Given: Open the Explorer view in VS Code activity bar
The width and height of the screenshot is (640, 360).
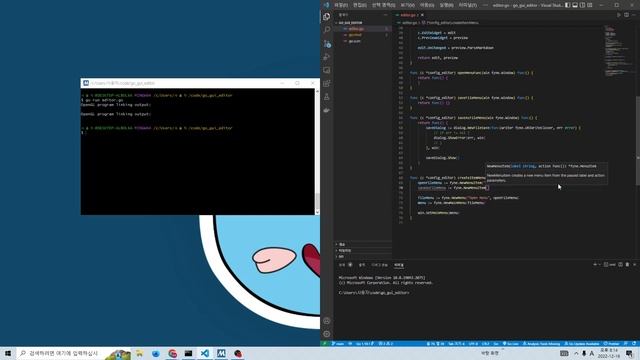Looking at the screenshot, I should [x=327, y=16].
